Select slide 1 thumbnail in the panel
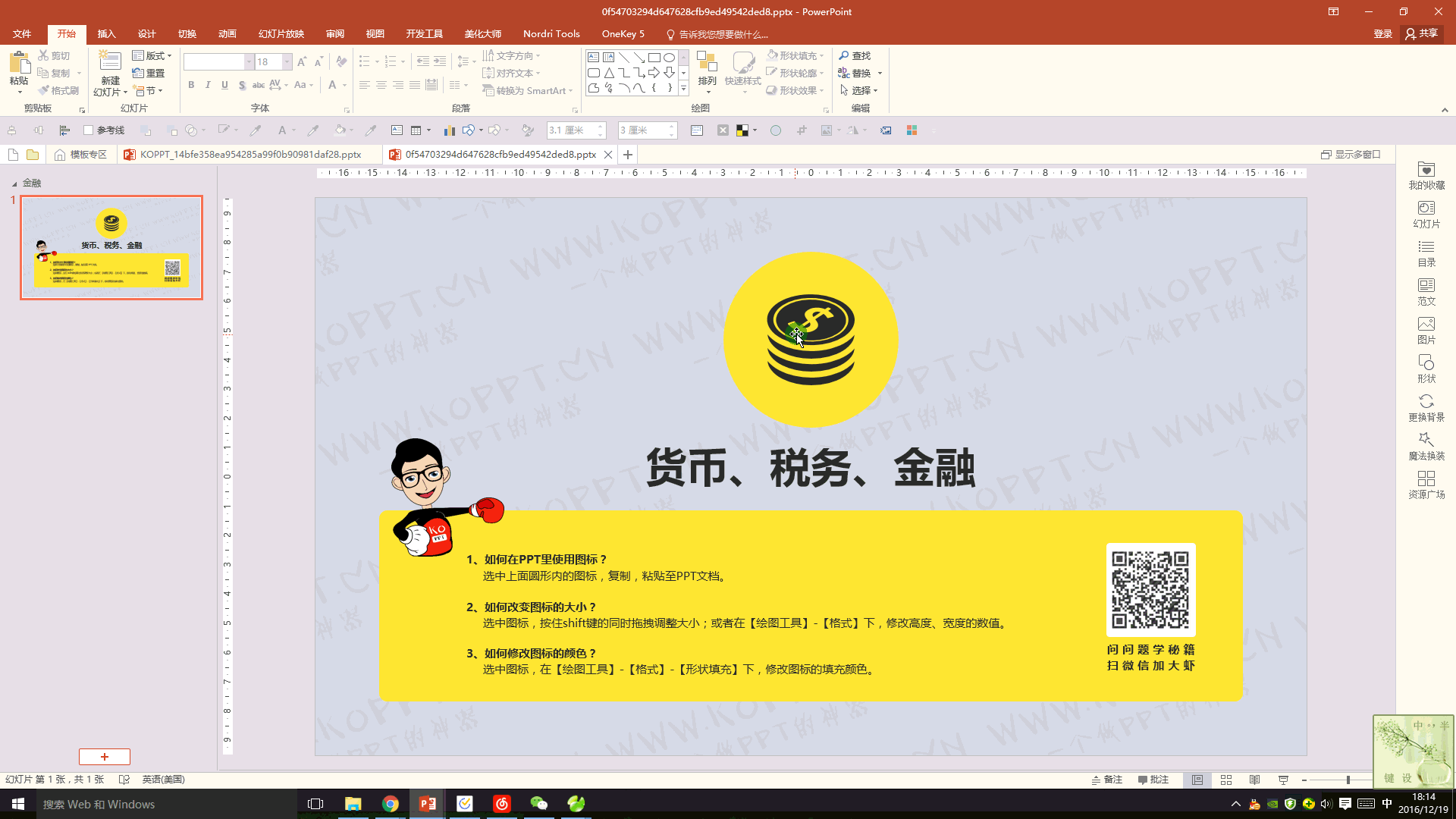 [x=111, y=247]
